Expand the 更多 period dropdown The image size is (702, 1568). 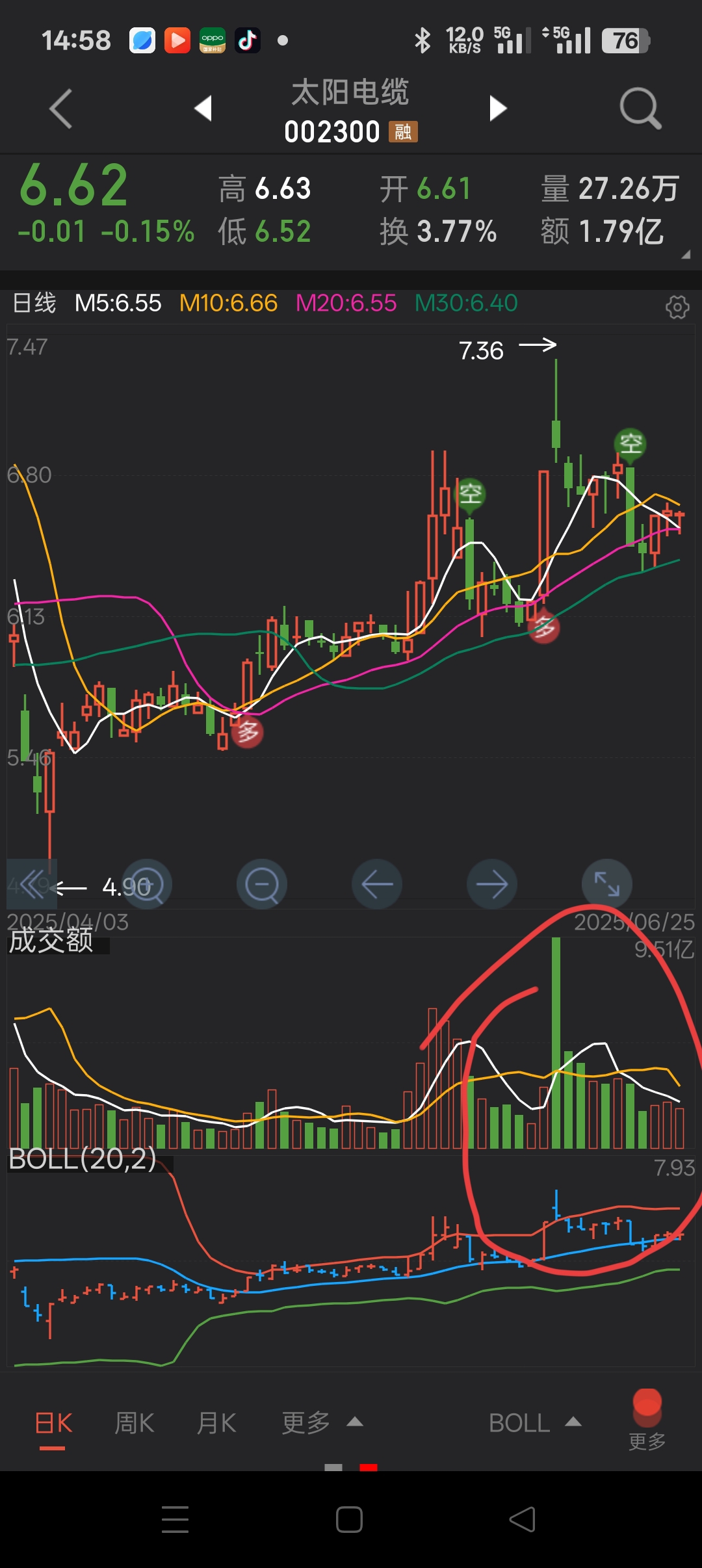[322, 1424]
